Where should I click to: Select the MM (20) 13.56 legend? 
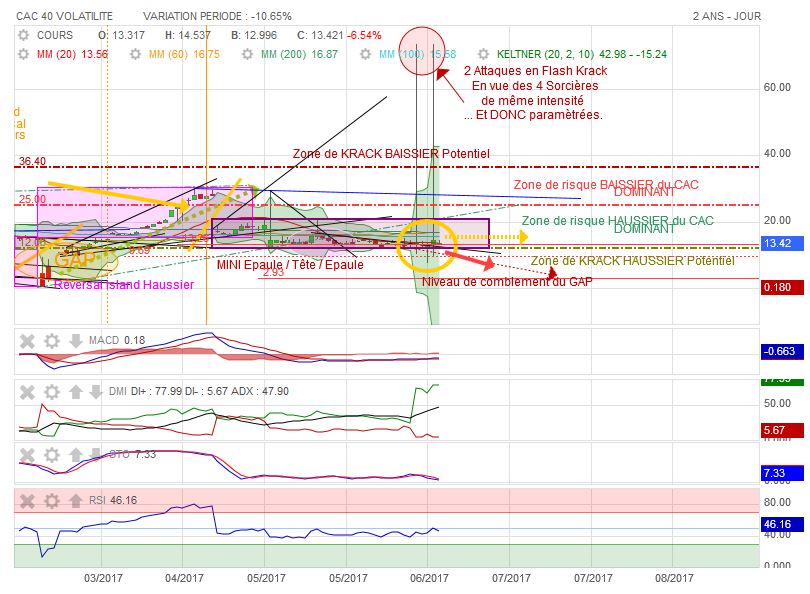72,54
